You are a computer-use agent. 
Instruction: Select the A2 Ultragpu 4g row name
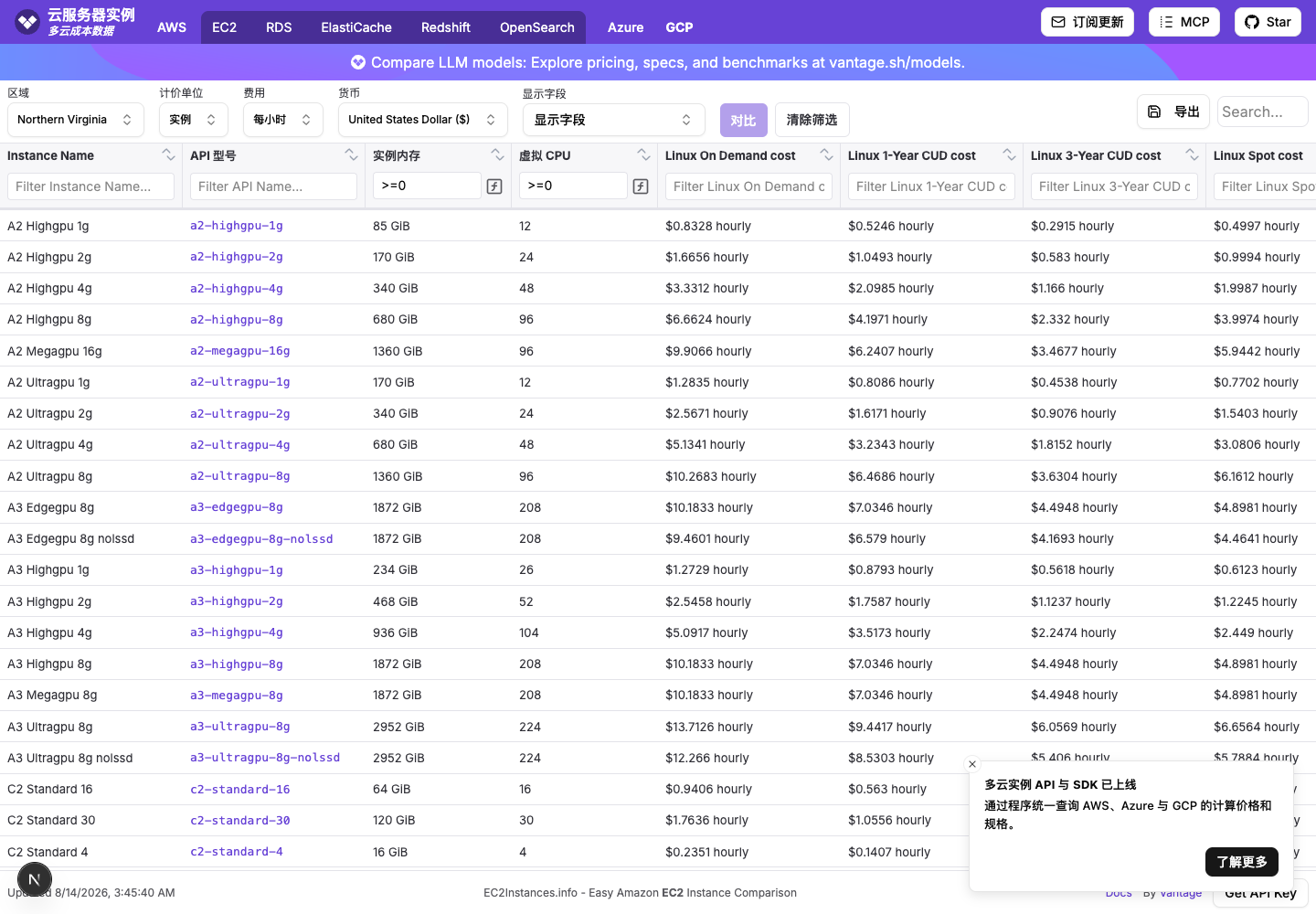[49, 445]
